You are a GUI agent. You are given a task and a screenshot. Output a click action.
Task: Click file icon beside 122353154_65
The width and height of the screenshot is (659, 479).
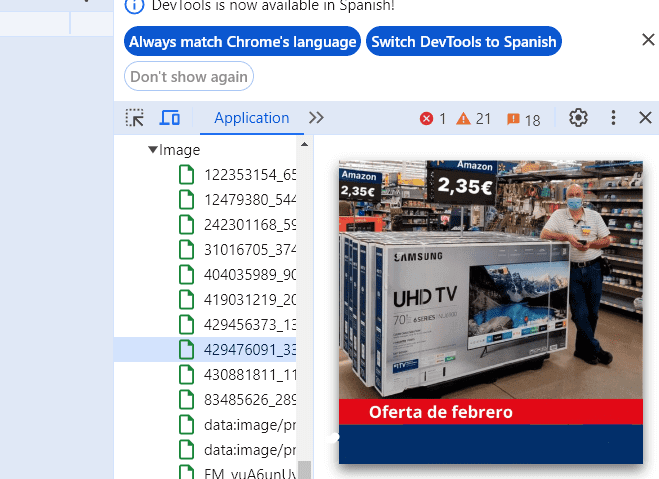[x=187, y=174]
